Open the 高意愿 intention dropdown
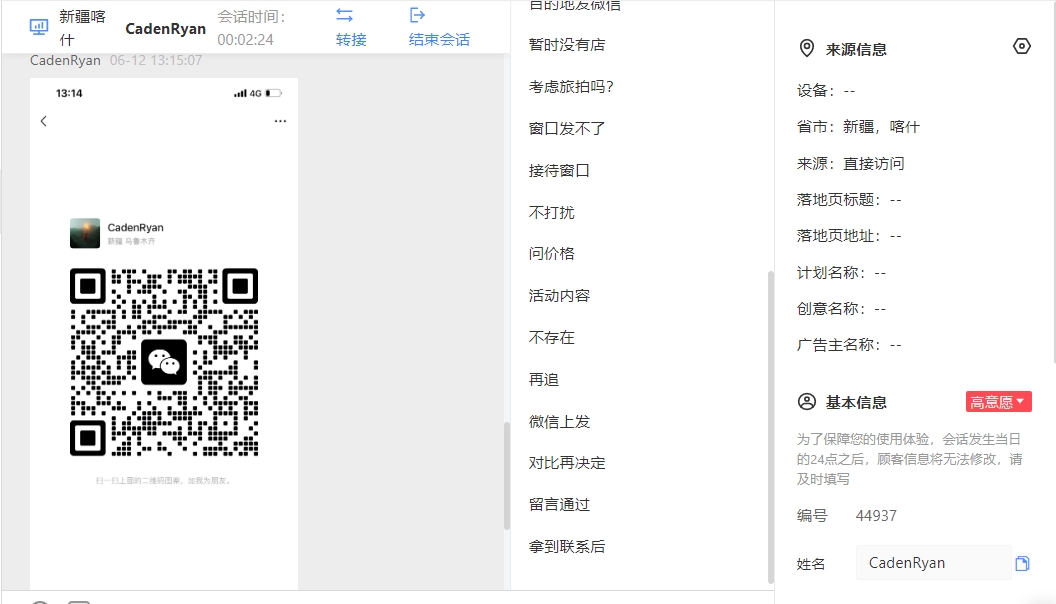Image resolution: width=1056 pixels, height=604 pixels. point(998,402)
